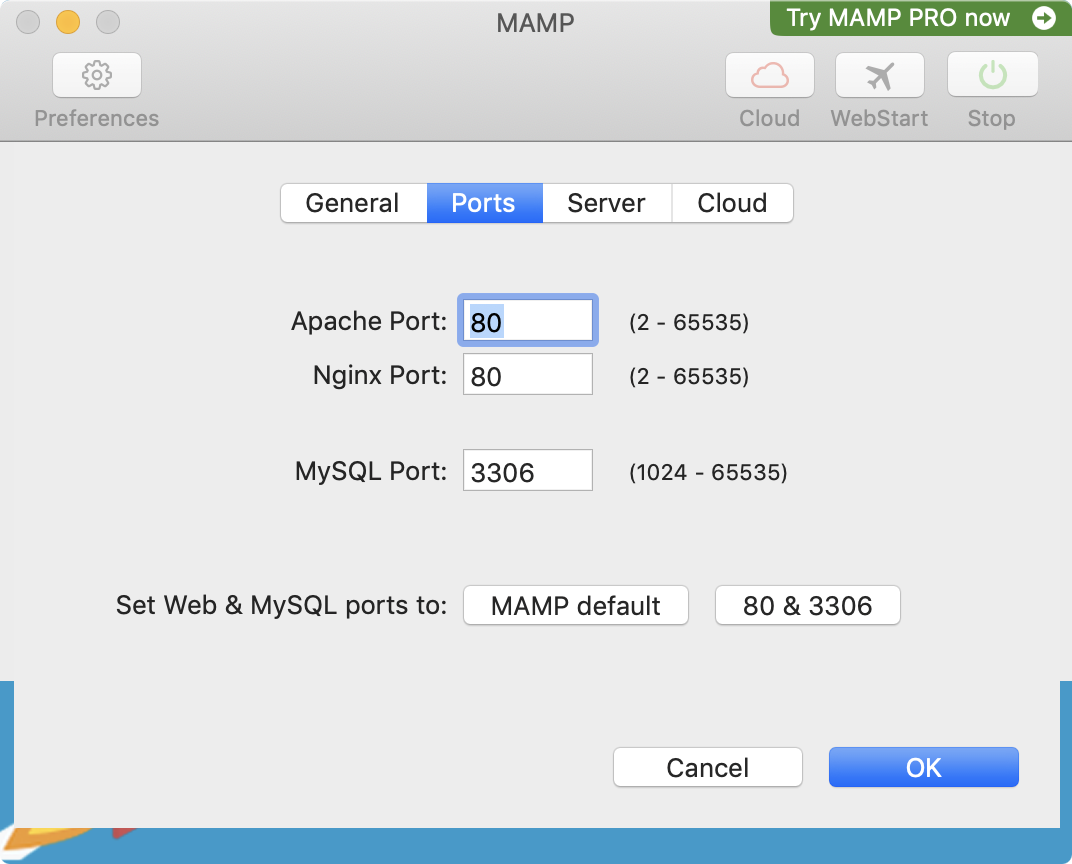This screenshot has height=864, width=1072.
Task: Open the "Try MAMP PRO now" link
Action: (x=898, y=18)
